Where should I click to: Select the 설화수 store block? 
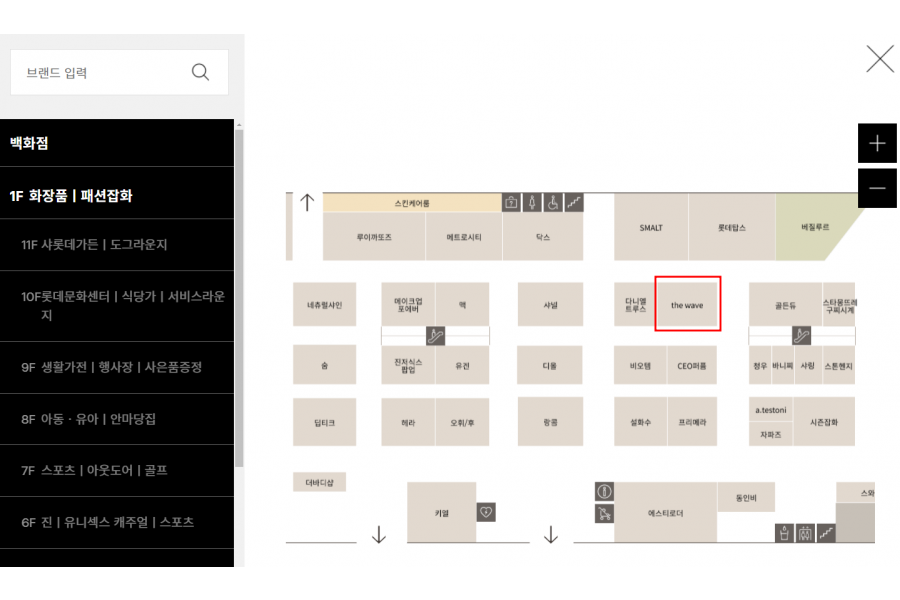pyautogui.click(x=641, y=422)
